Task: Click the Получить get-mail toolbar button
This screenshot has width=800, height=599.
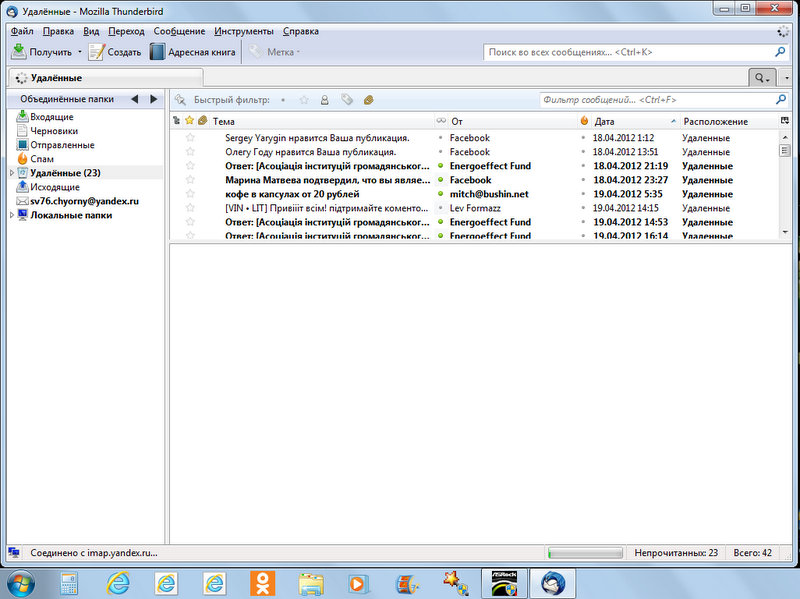Action: (42, 52)
